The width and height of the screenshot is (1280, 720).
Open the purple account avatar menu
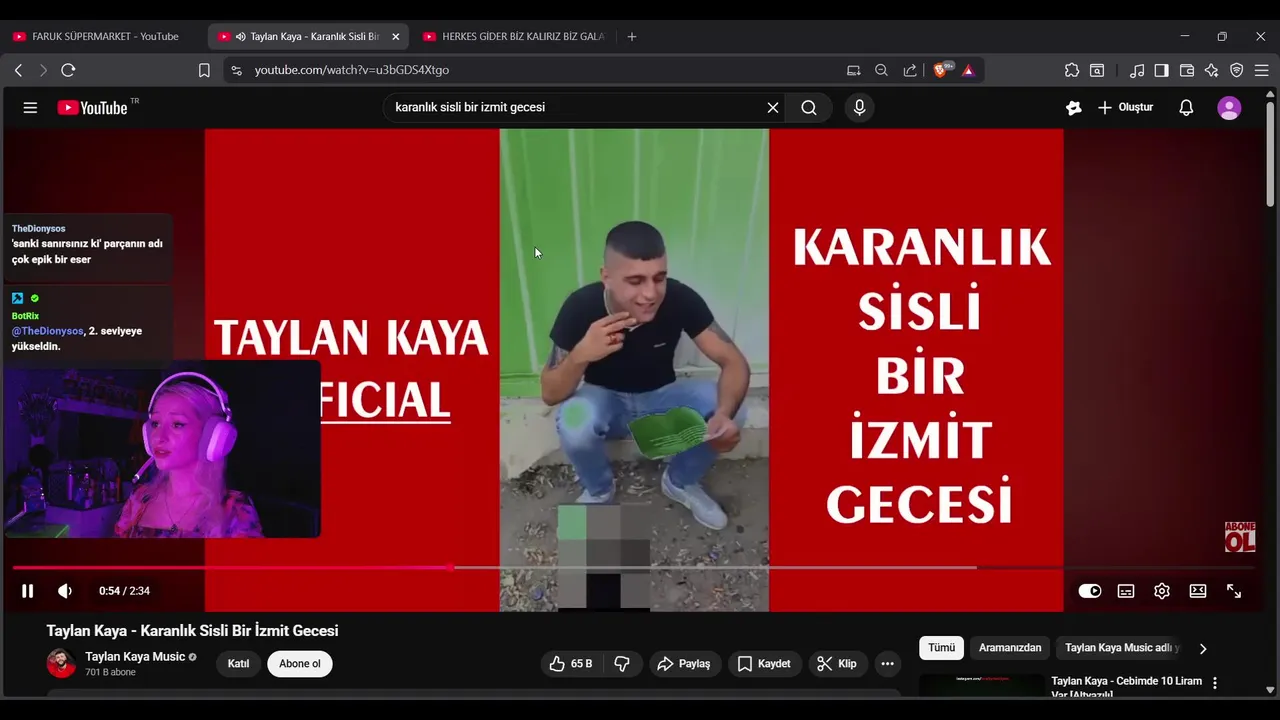coord(1229,108)
